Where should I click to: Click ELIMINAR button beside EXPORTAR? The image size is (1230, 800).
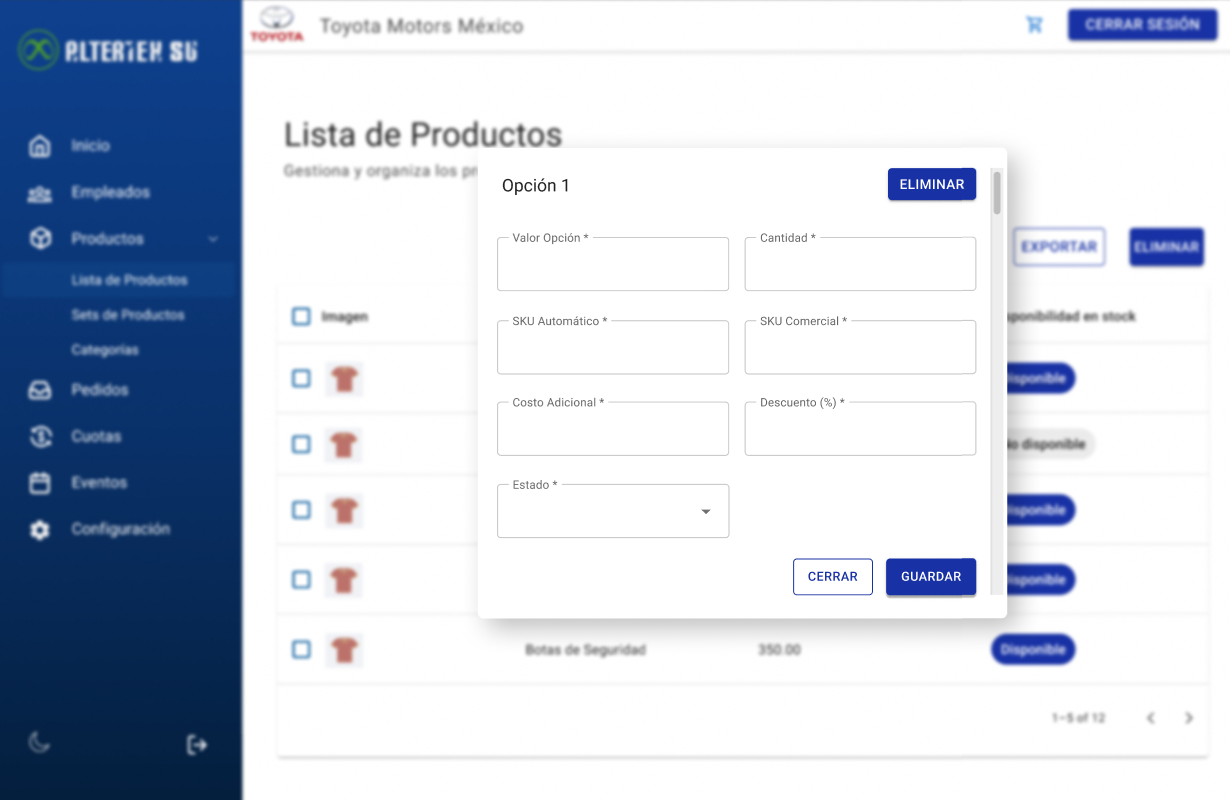tap(1167, 247)
